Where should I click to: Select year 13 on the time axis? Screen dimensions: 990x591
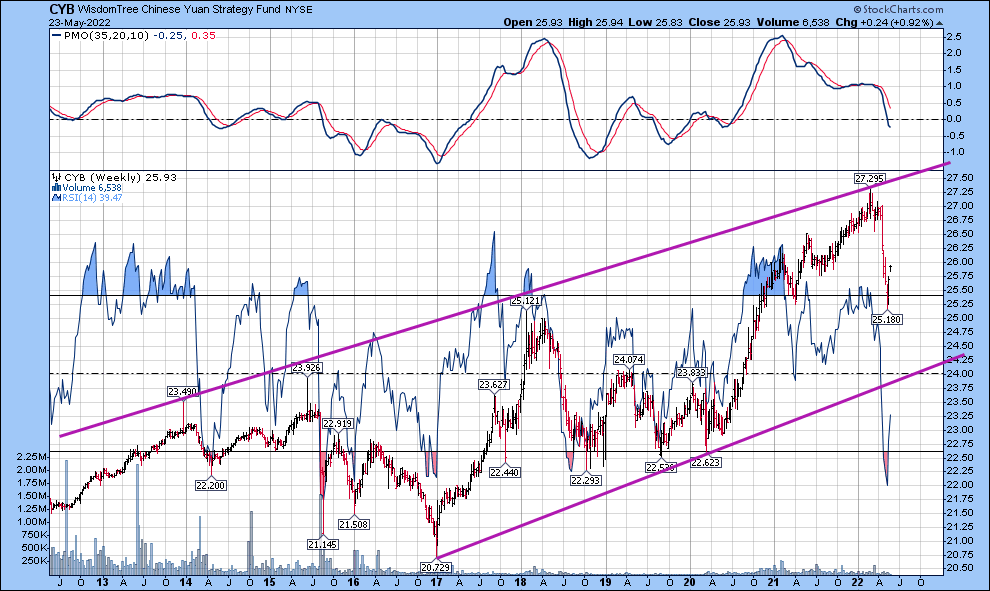[101, 581]
